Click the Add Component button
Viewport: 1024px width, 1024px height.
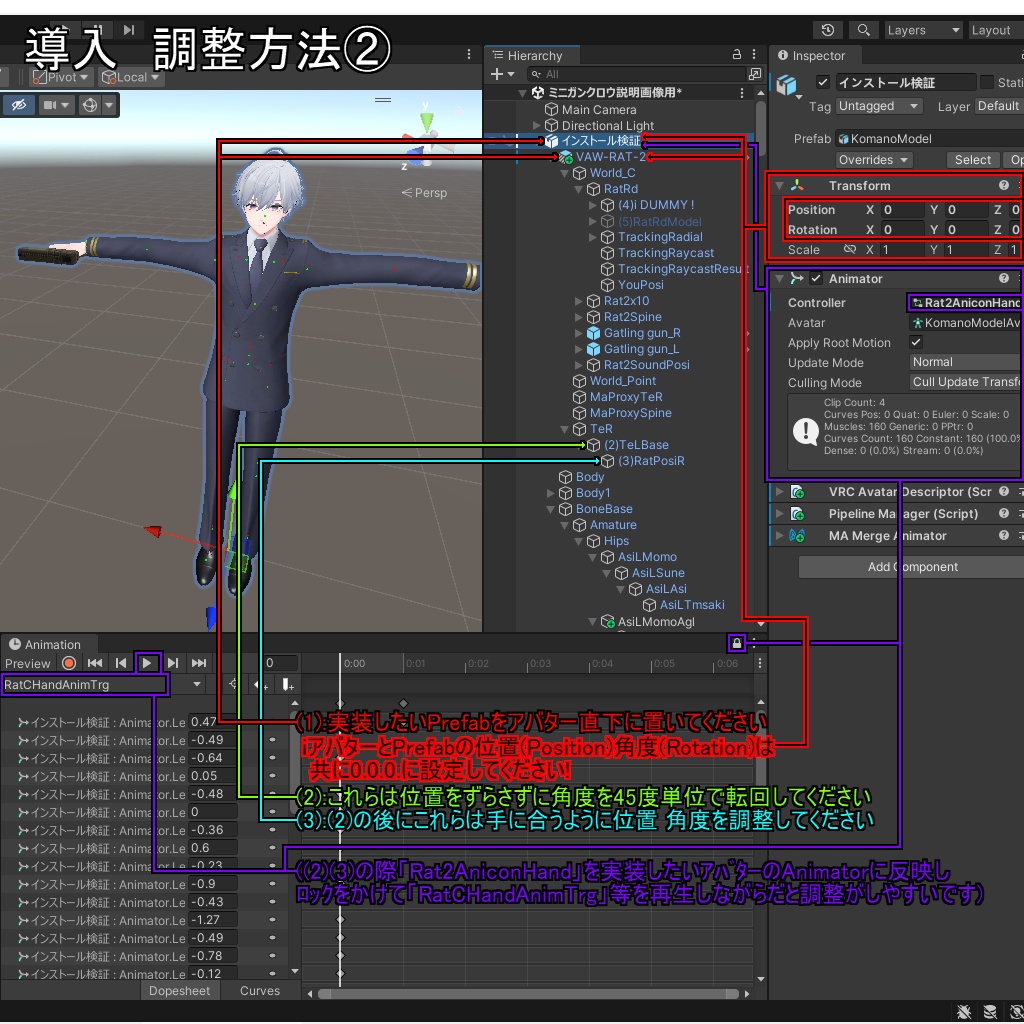pyautogui.click(x=912, y=567)
